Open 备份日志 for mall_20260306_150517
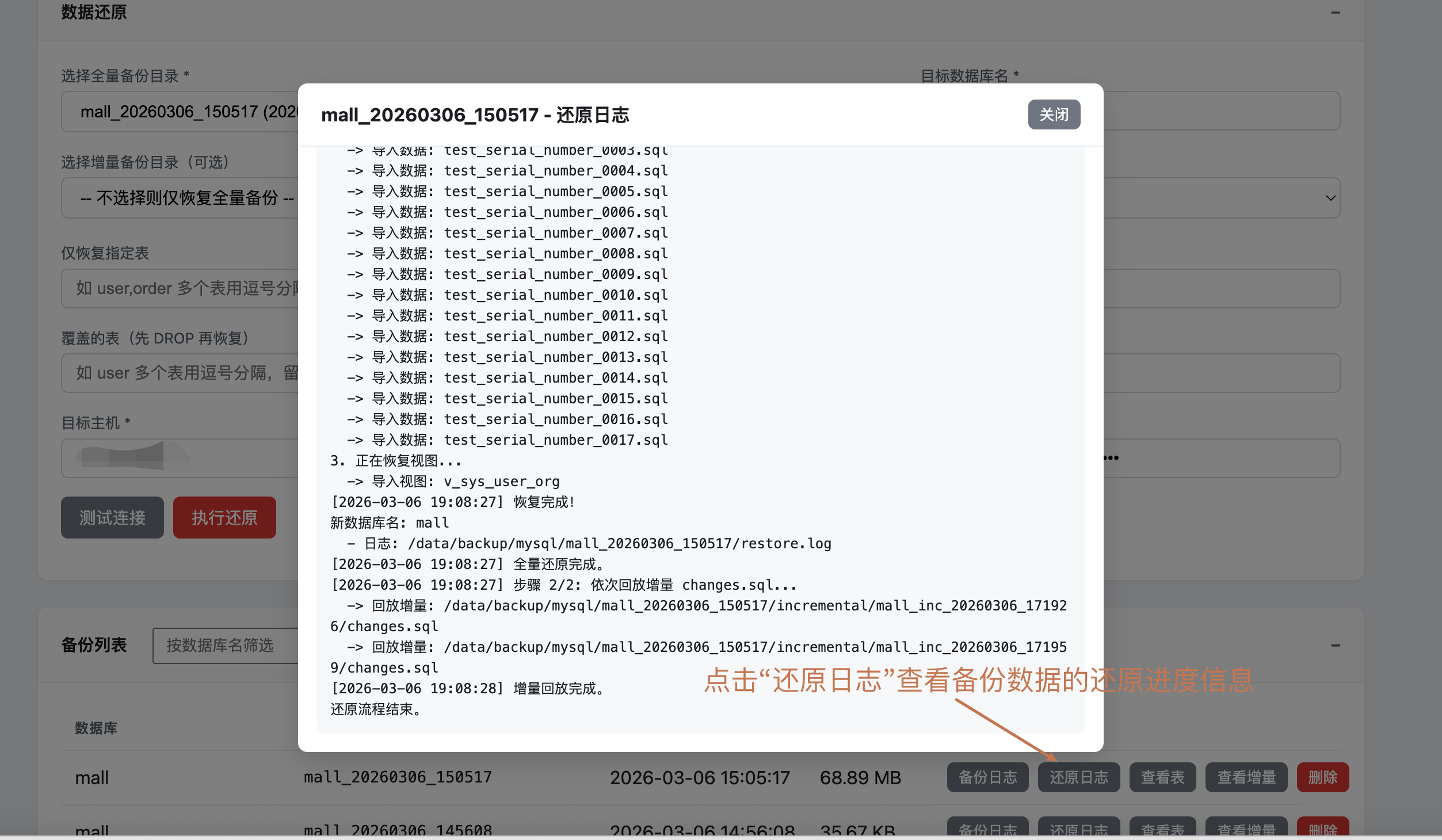The width and height of the screenshot is (1442, 840). [x=987, y=777]
